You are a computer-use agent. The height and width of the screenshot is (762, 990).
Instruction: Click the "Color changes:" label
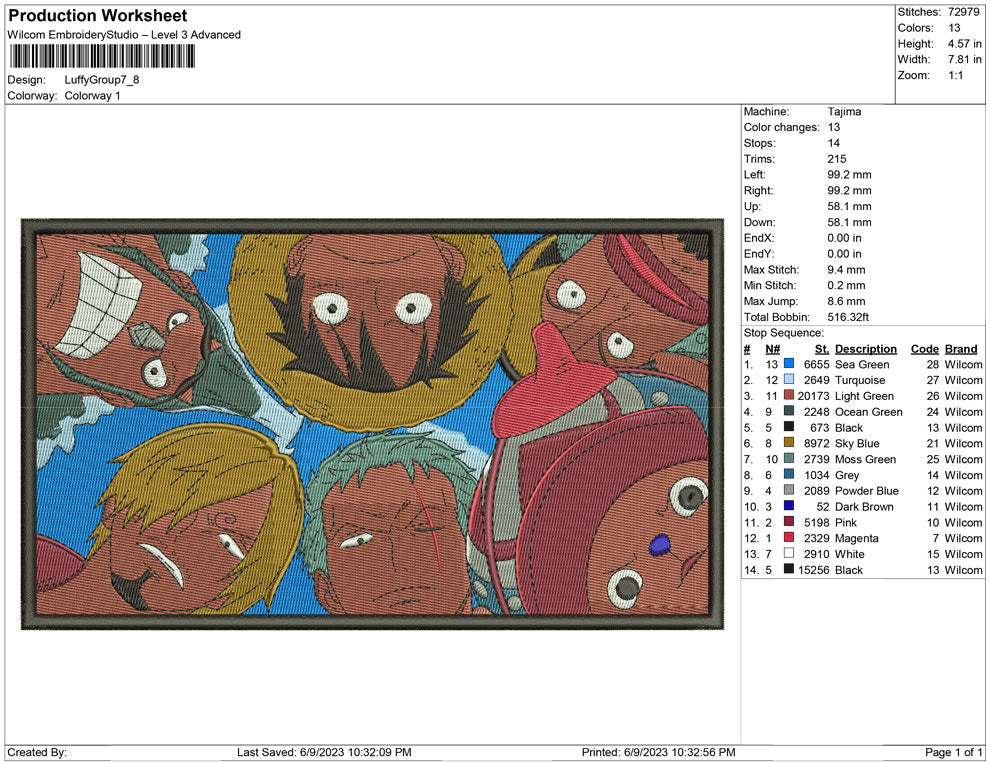pos(781,127)
